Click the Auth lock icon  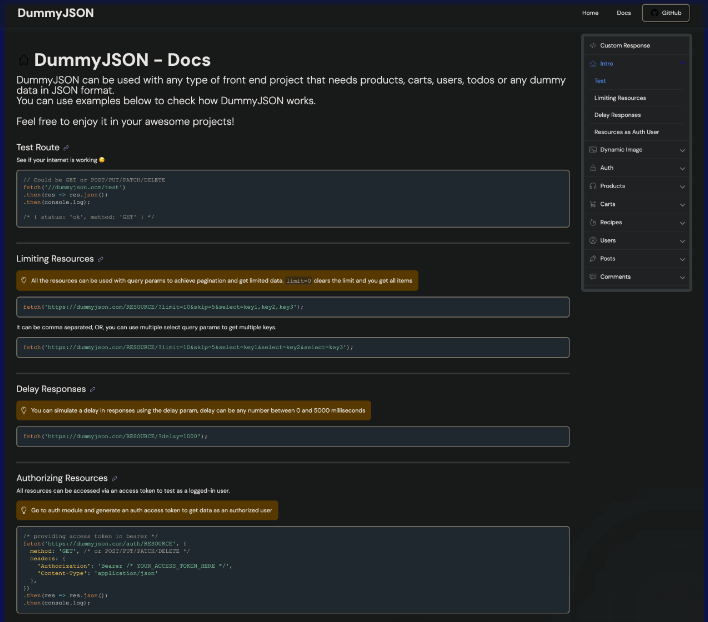593,168
